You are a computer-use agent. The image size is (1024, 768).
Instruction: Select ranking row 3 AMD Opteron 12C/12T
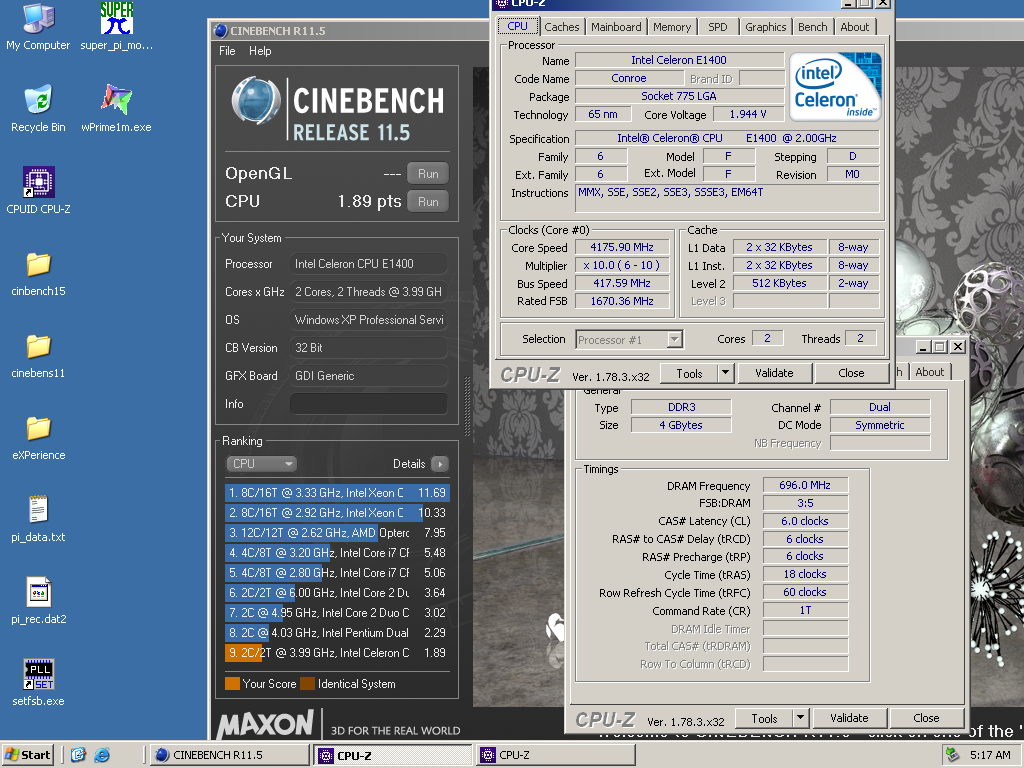pos(337,533)
